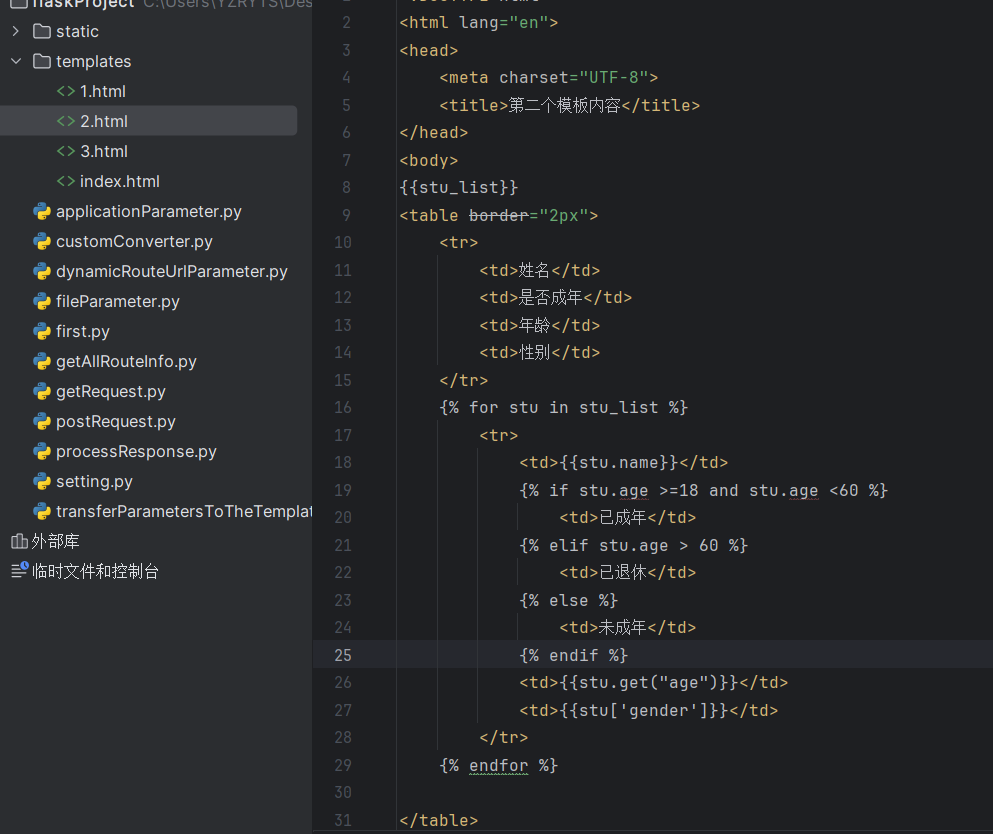Open transferParametersToTheTemplate file
The height and width of the screenshot is (834, 993).
(184, 512)
